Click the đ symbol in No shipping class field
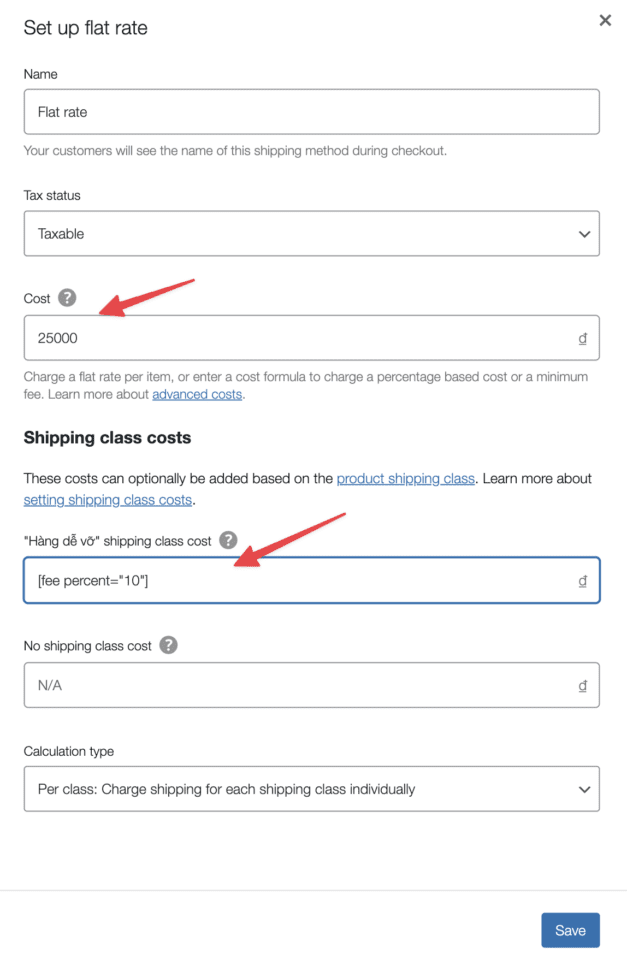The width and height of the screenshot is (627, 960). [582, 685]
